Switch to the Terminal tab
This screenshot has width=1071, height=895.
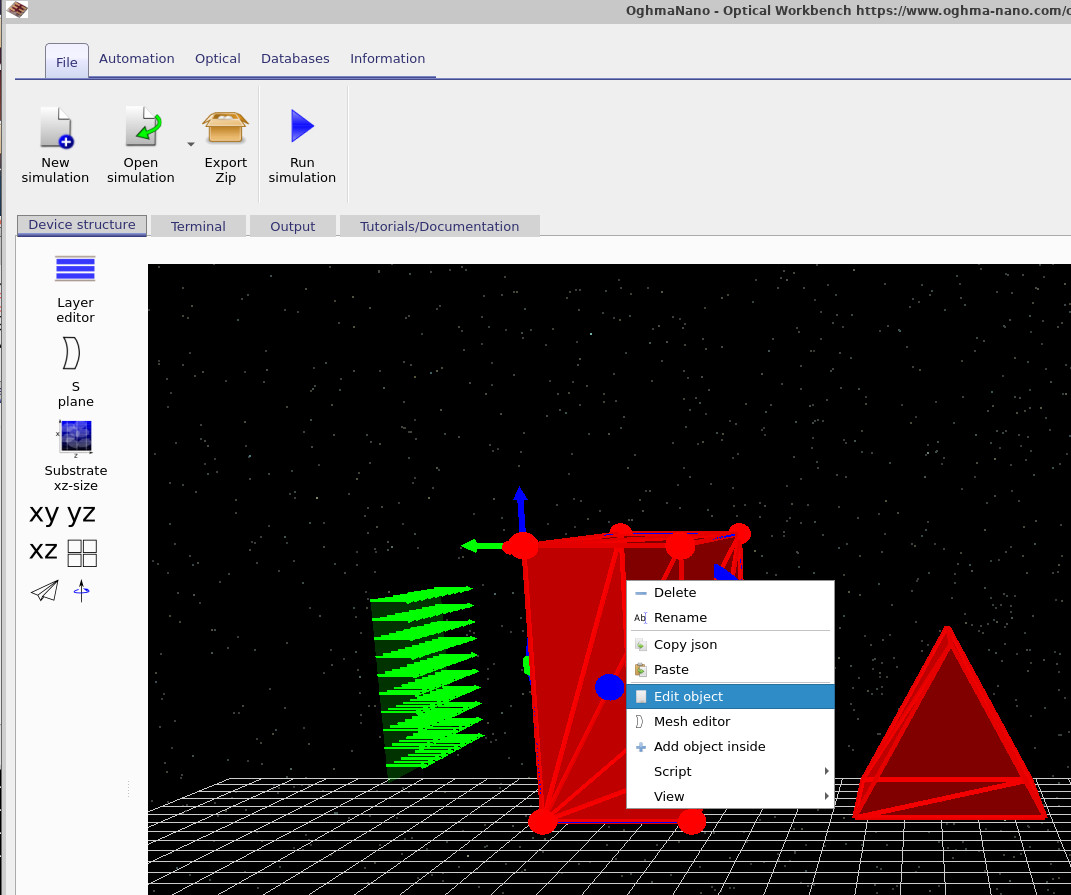click(198, 225)
